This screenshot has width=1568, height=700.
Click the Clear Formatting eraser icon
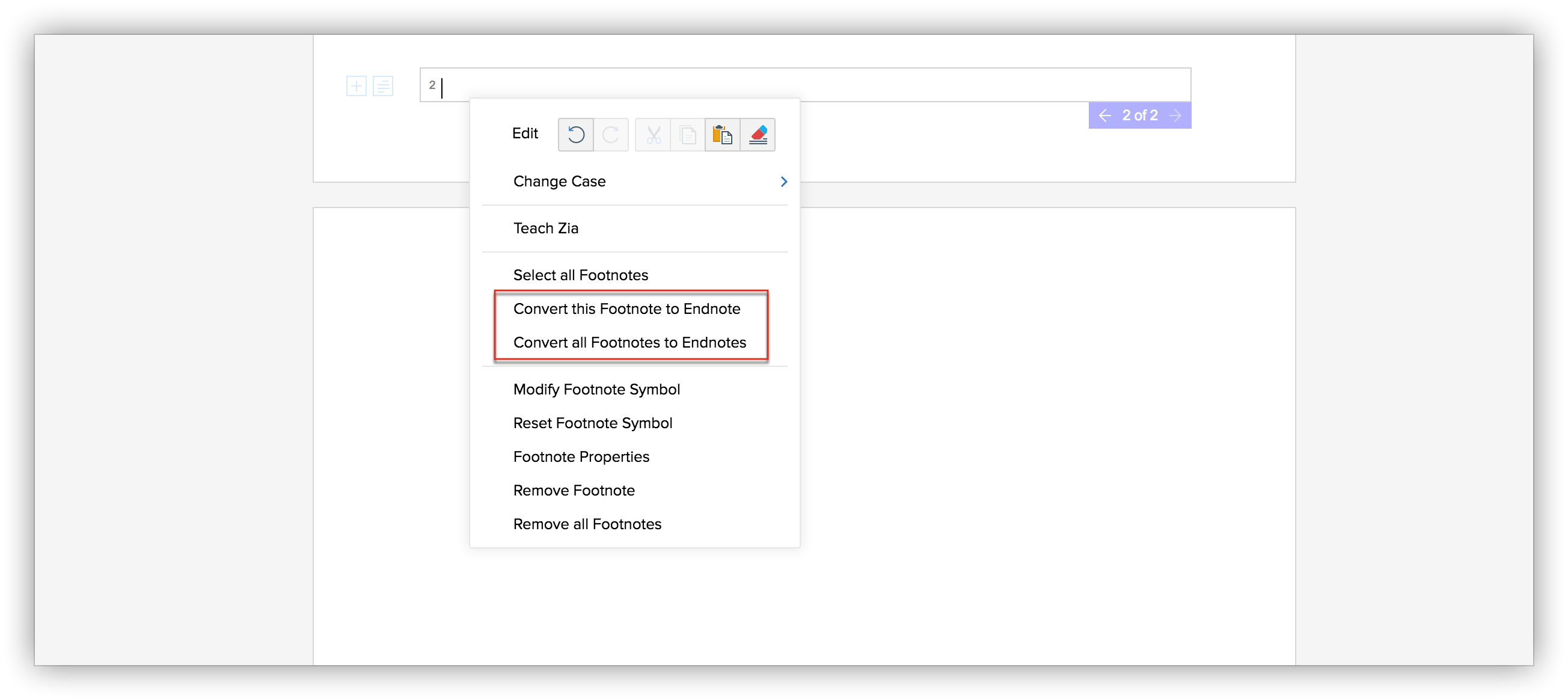pos(758,135)
